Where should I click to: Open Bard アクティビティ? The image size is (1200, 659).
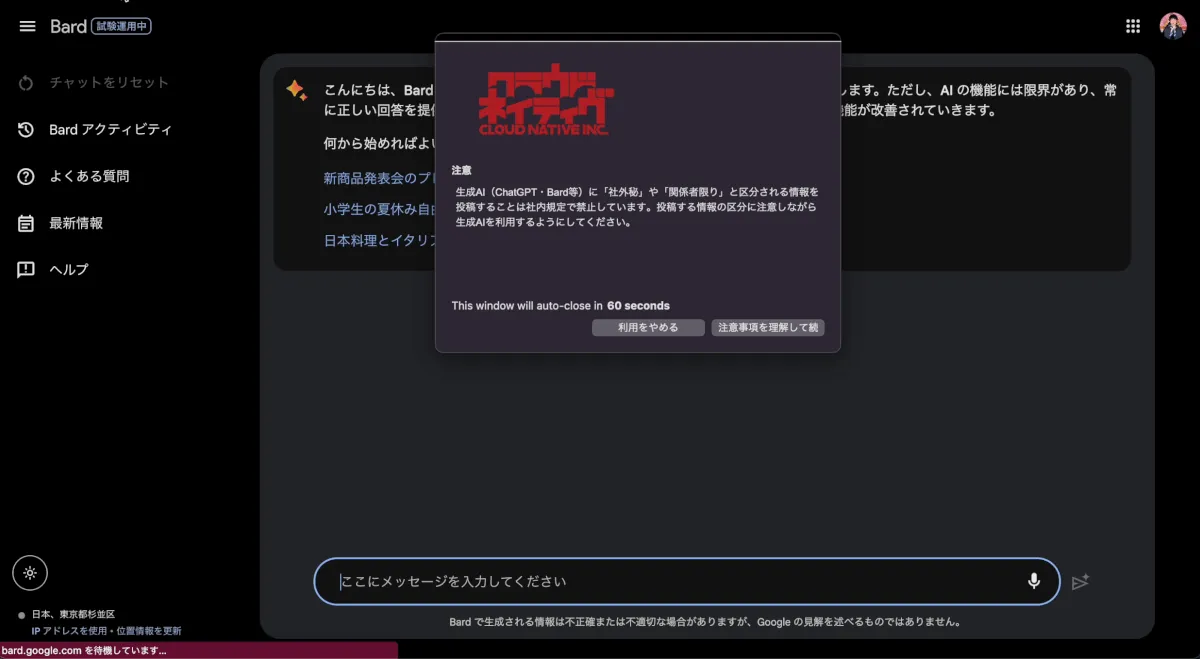click(110, 130)
